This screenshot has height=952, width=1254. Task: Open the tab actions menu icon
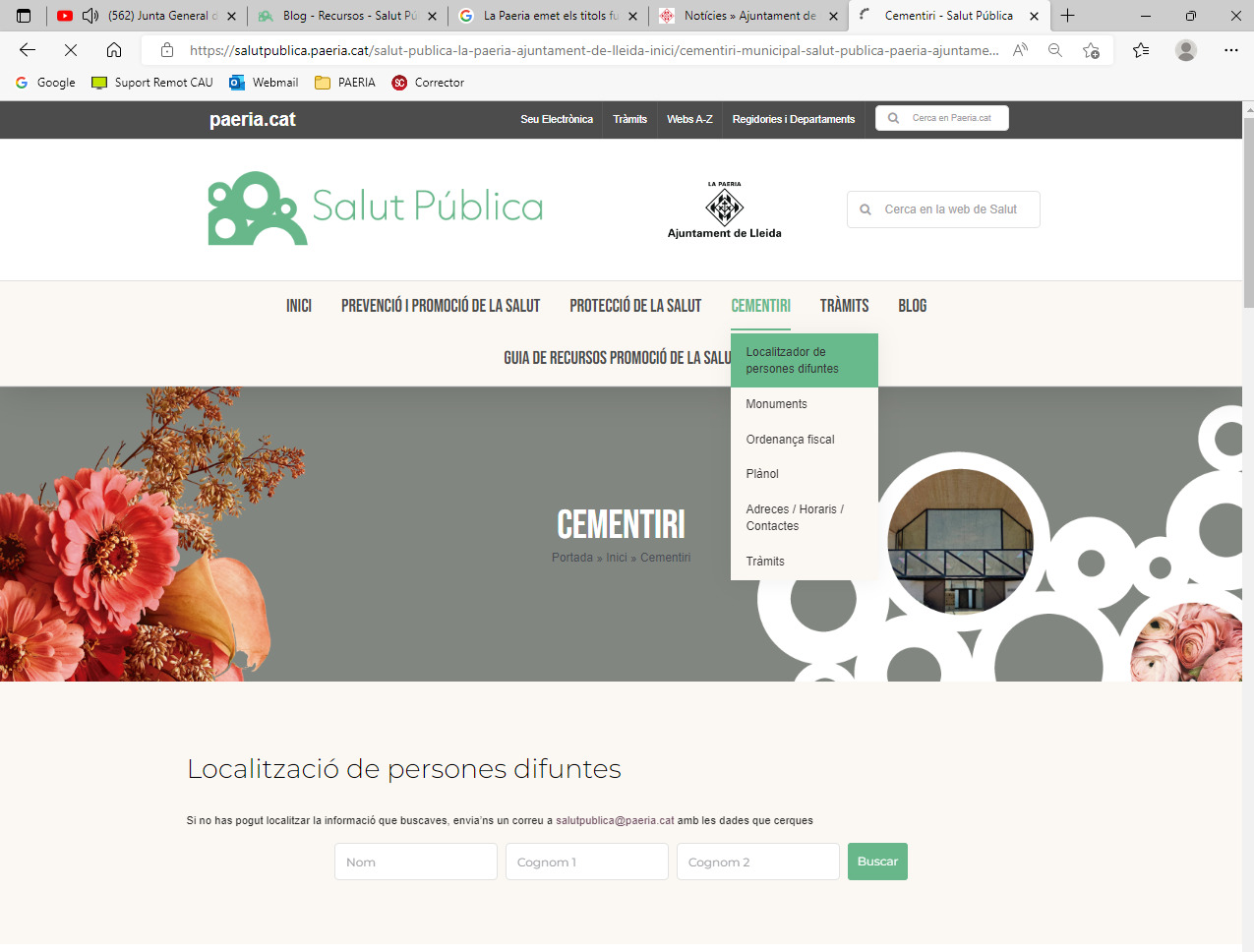tap(24, 16)
